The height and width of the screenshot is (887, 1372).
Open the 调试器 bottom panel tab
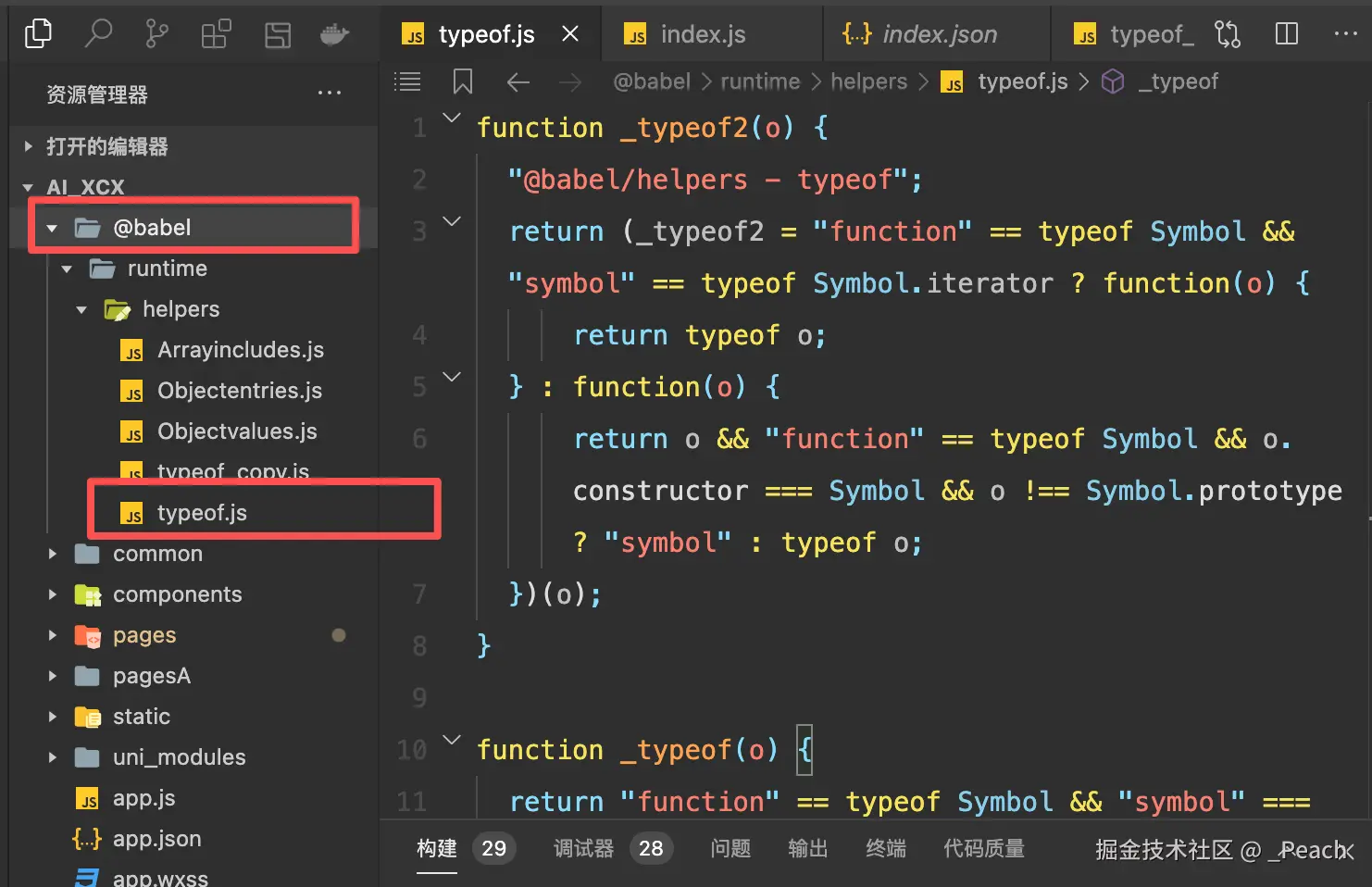click(583, 848)
